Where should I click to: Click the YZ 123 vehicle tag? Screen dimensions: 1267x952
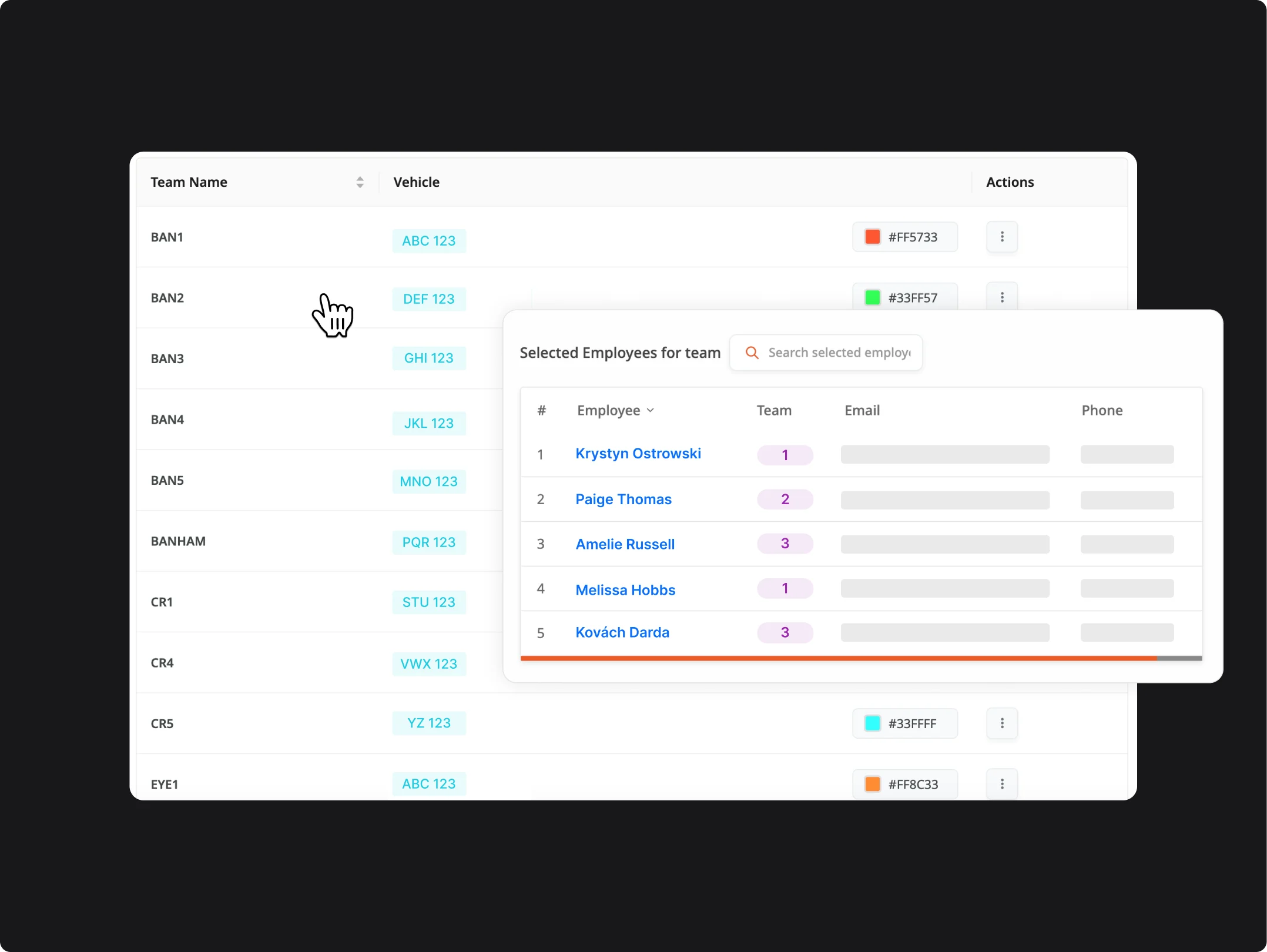tap(428, 723)
